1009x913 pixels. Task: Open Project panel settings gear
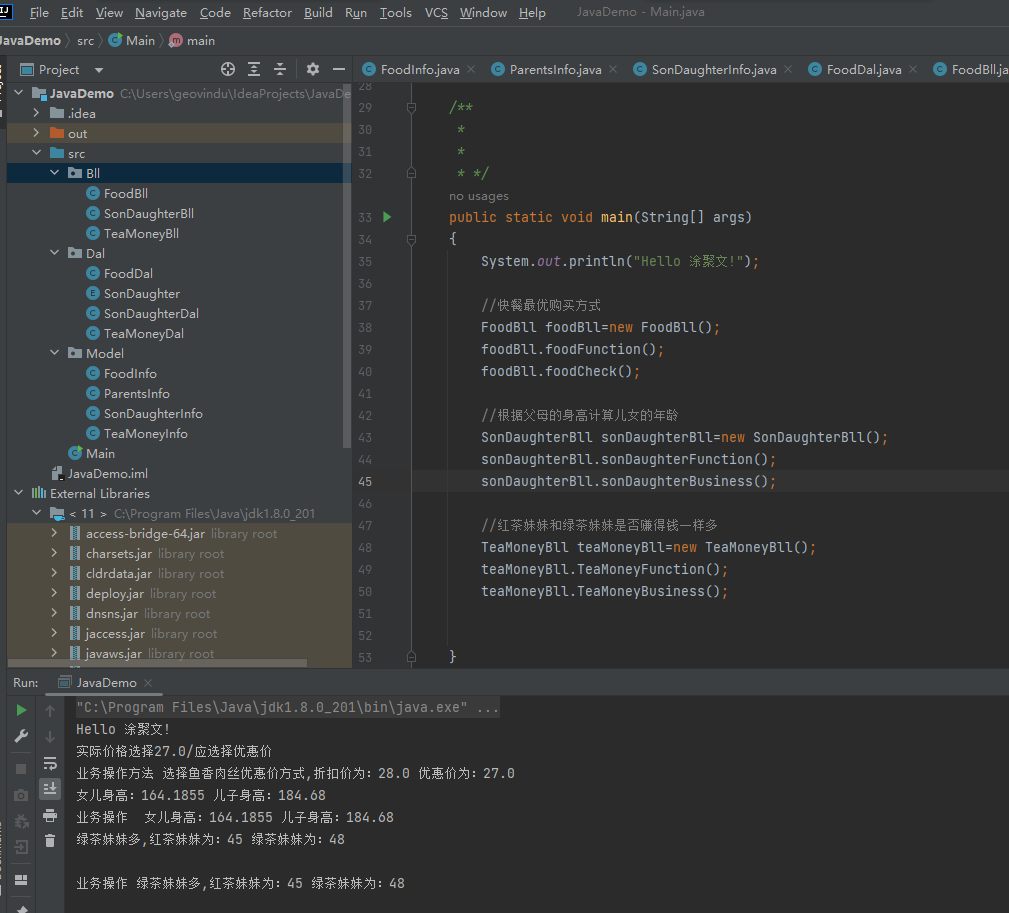(x=313, y=69)
